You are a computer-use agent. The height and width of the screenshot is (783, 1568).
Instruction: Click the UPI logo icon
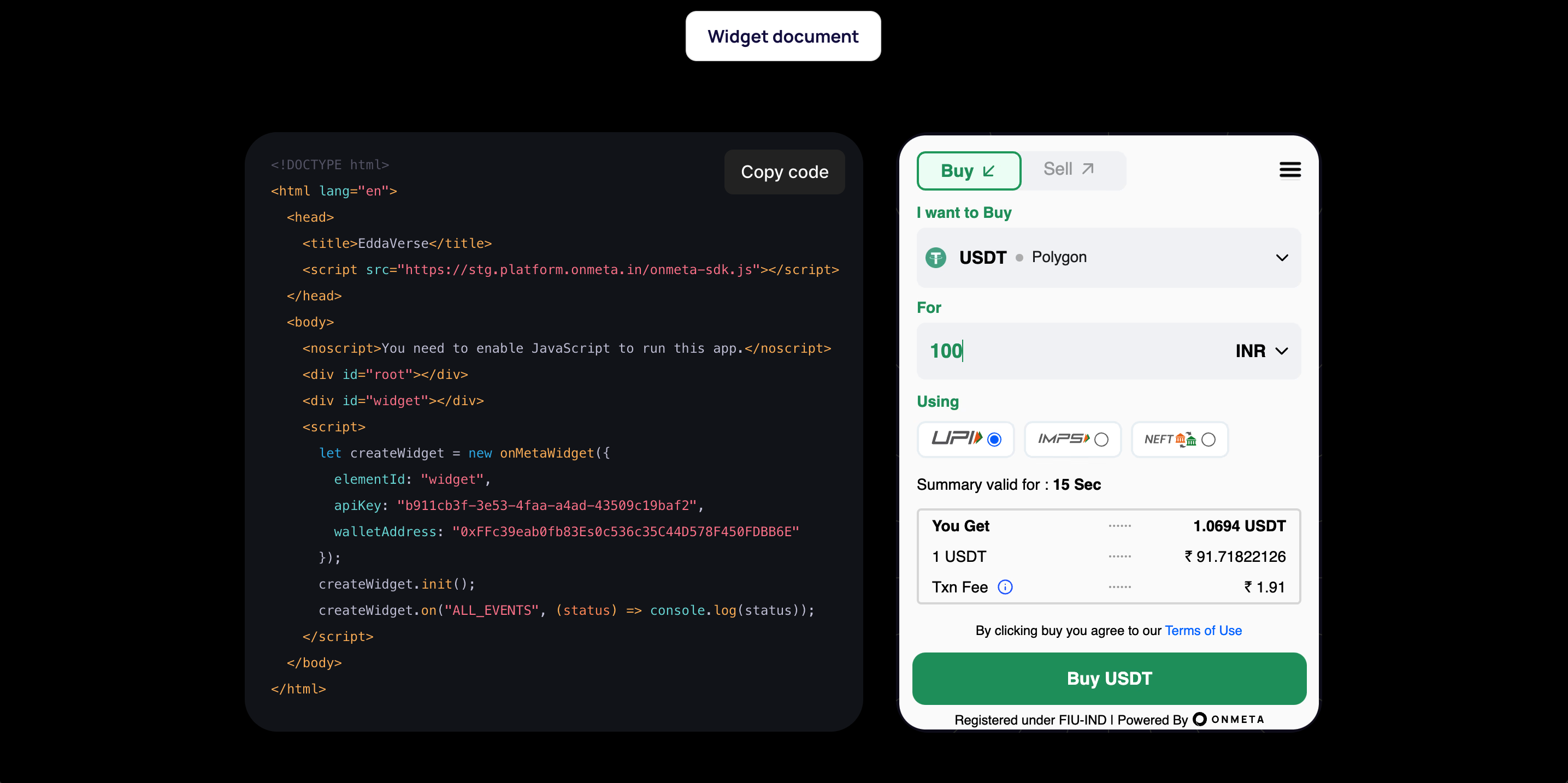coord(956,438)
